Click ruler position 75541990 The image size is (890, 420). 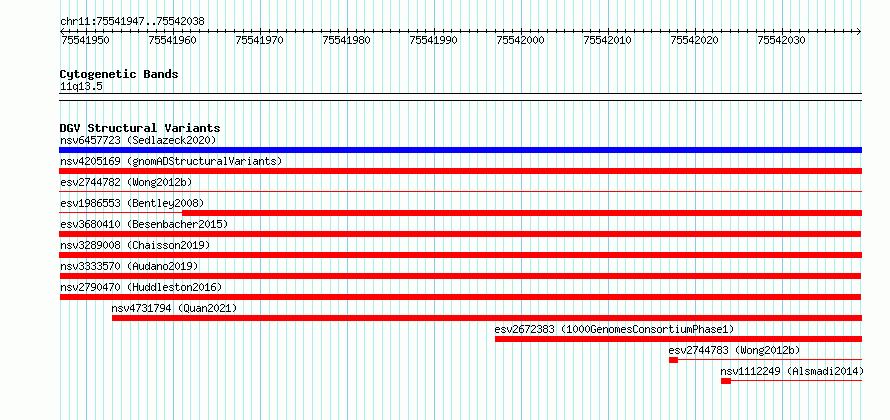coord(434,40)
